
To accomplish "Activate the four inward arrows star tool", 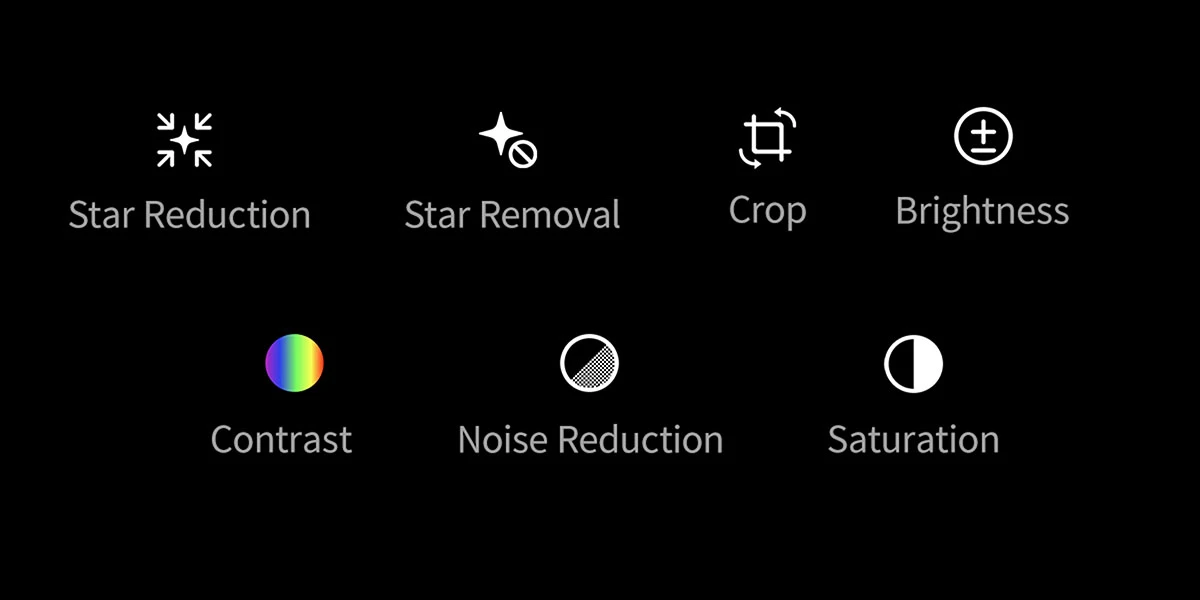I will point(185,140).
